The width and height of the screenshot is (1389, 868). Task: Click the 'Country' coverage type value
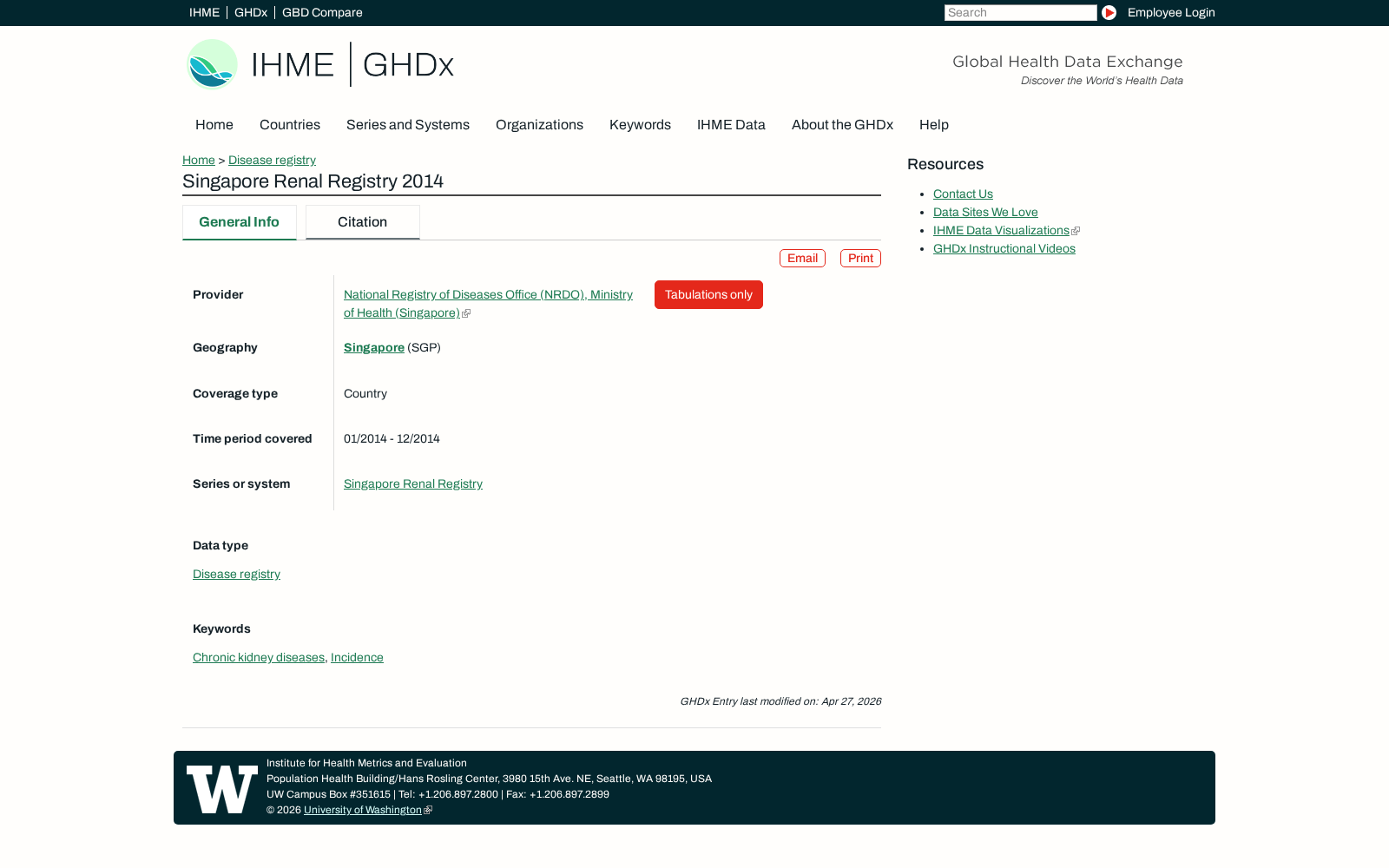point(365,394)
